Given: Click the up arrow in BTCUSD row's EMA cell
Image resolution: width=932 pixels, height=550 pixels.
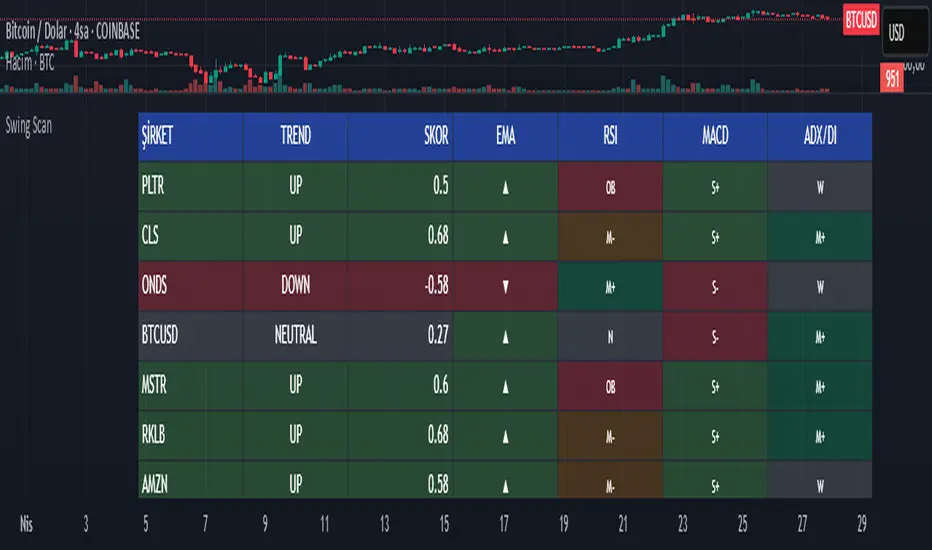Looking at the screenshot, I should pyautogui.click(x=505, y=337).
